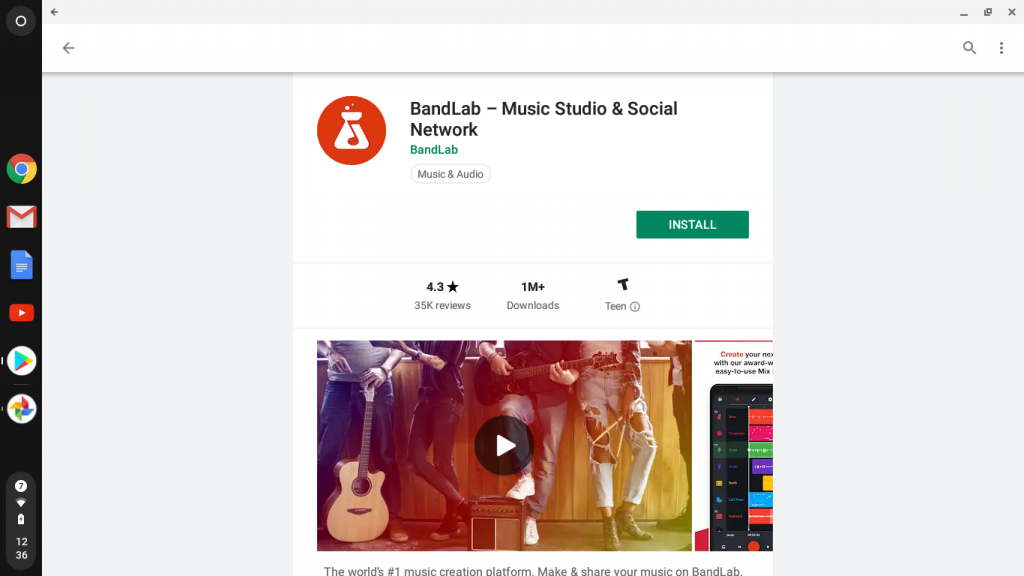The image size is (1024, 576).
Task: Install the BandLab app
Action: pos(692,225)
